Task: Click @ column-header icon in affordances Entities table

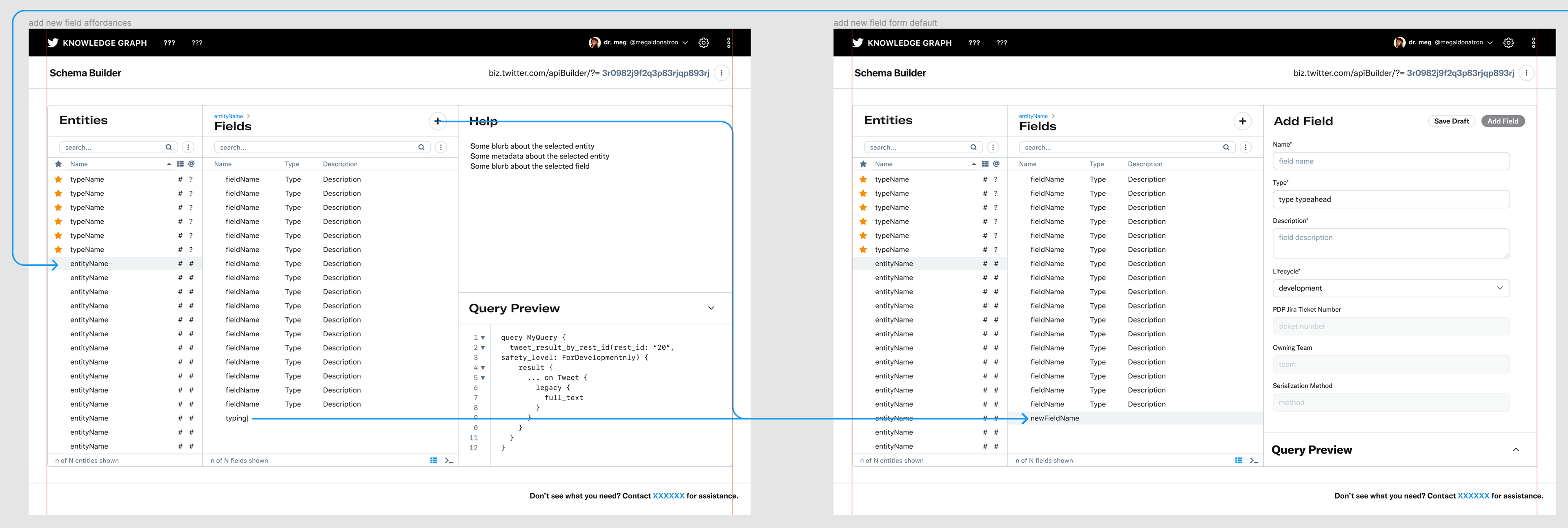Action: click(x=191, y=164)
